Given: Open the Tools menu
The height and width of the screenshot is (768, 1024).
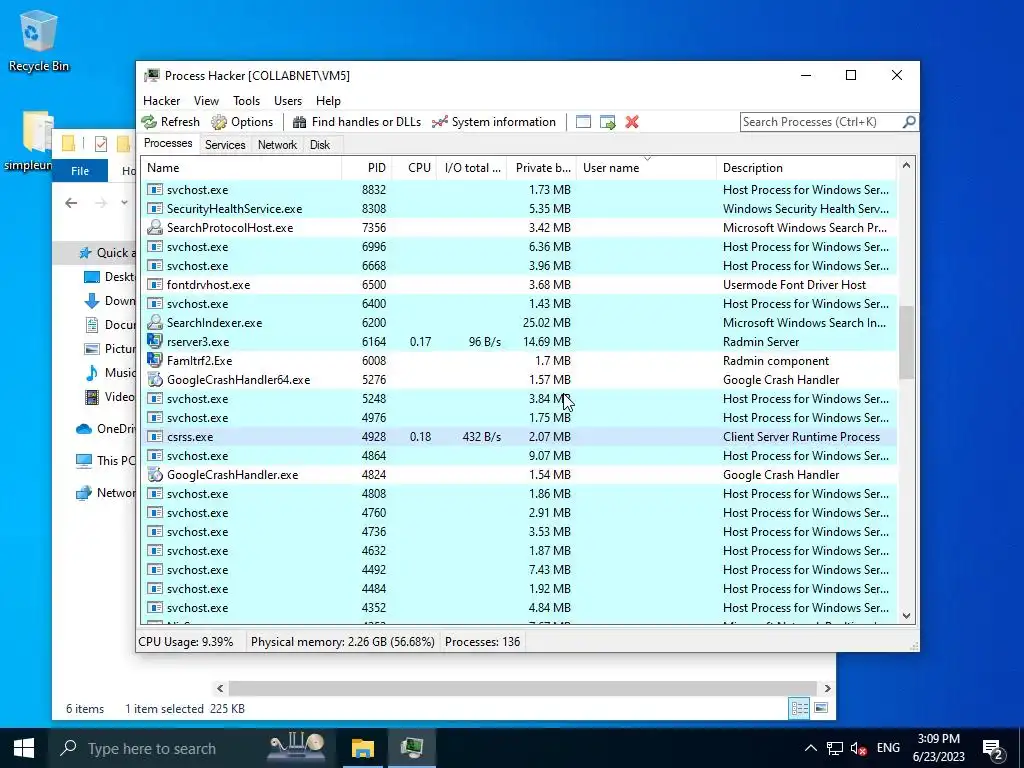Looking at the screenshot, I should (246, 101).
